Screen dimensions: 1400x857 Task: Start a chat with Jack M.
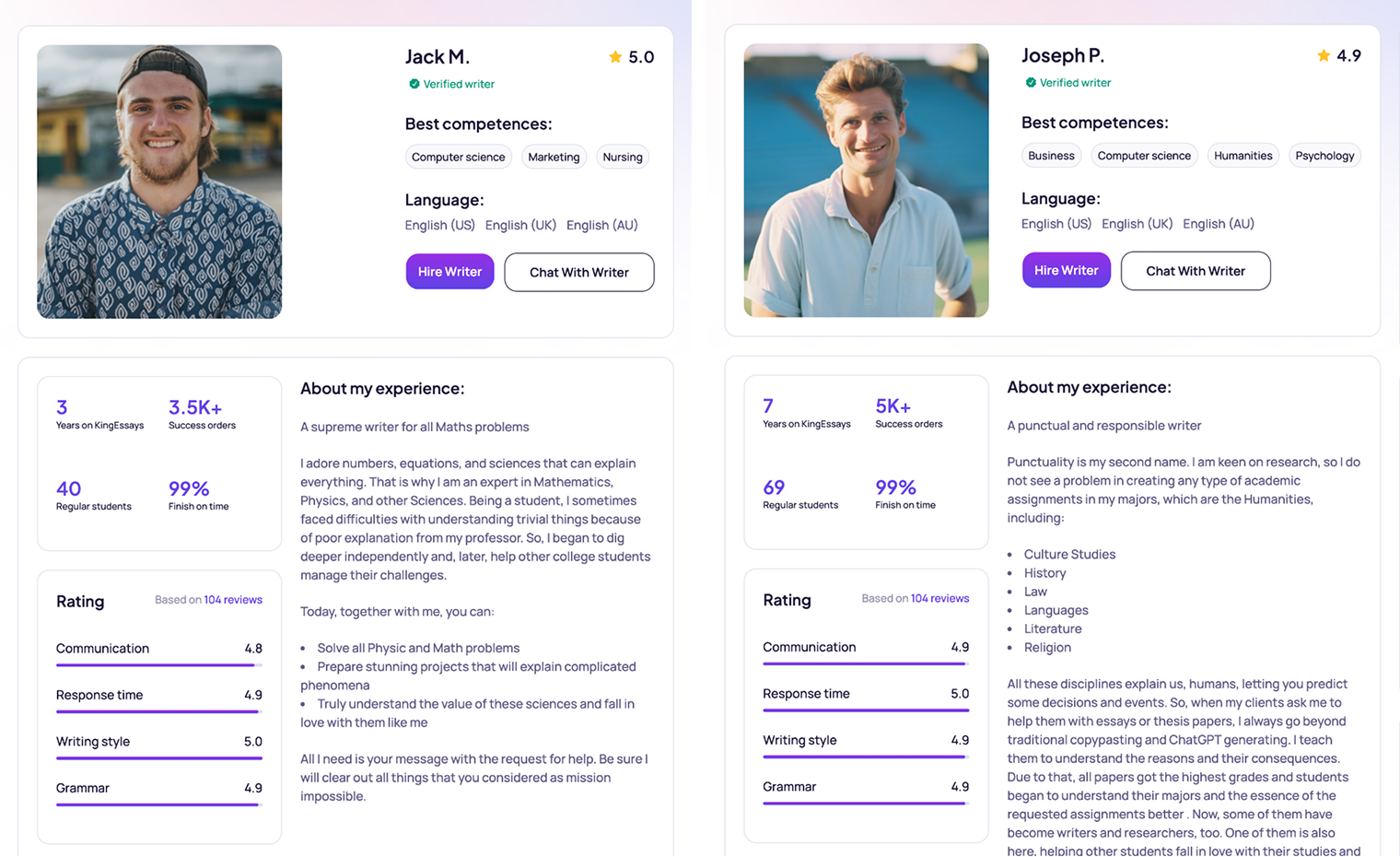[x=579, y=272]
